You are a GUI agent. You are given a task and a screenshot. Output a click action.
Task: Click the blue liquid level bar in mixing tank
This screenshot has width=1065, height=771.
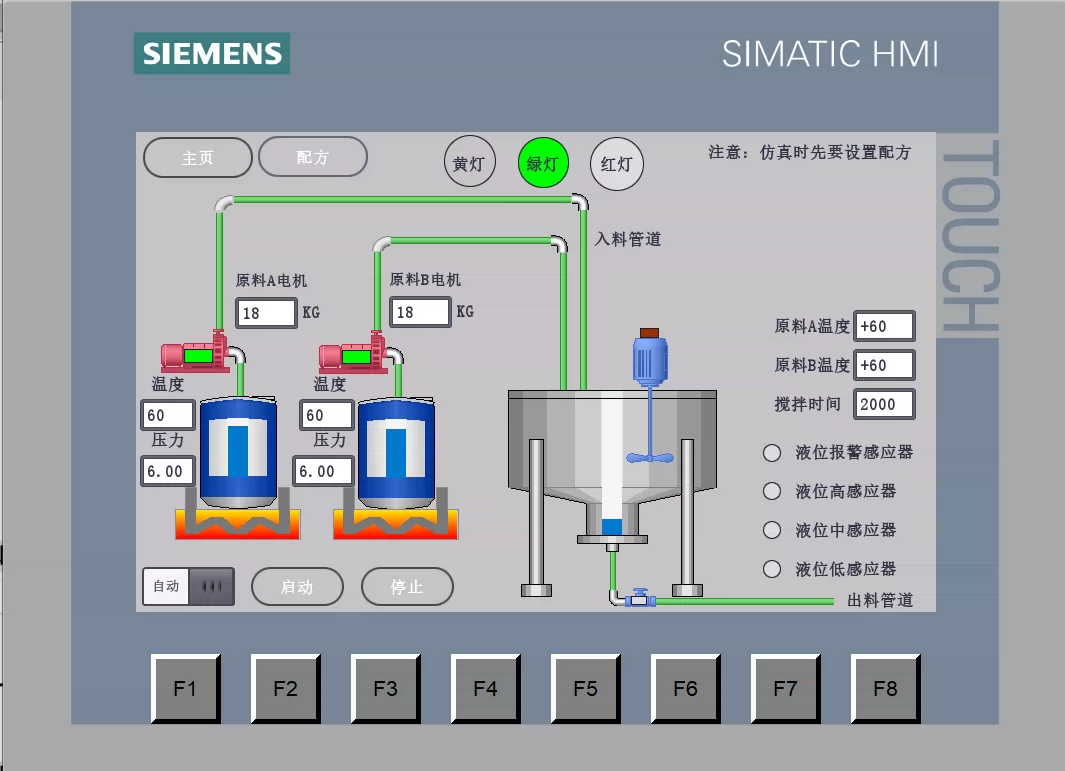(612, 526)
